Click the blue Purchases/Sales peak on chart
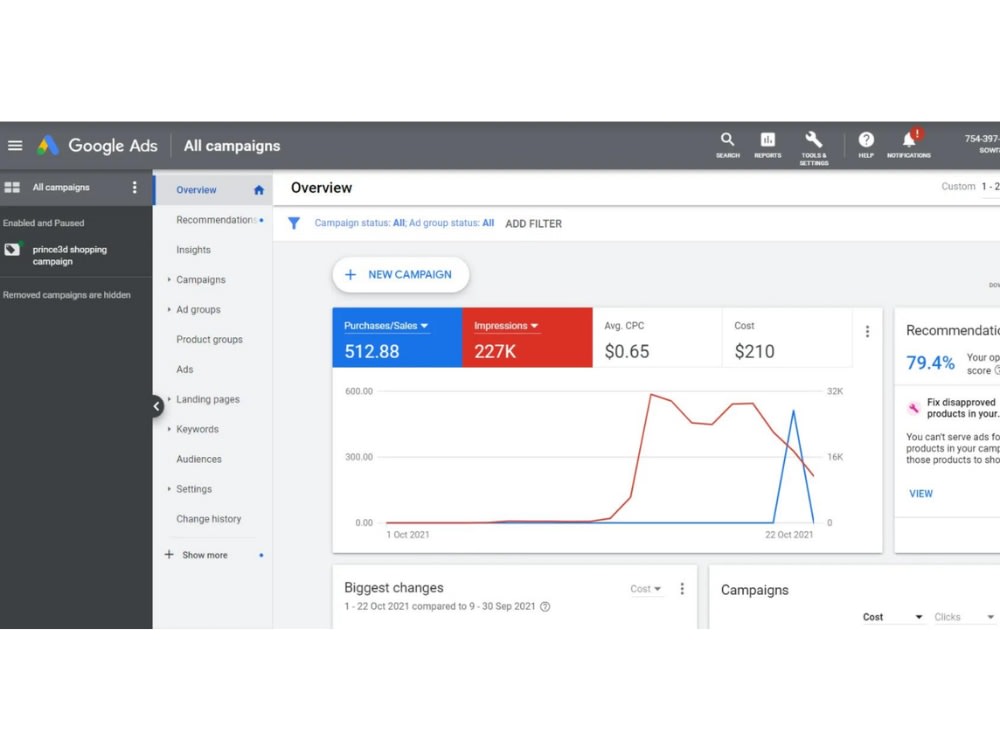 [x=793, y=412]
